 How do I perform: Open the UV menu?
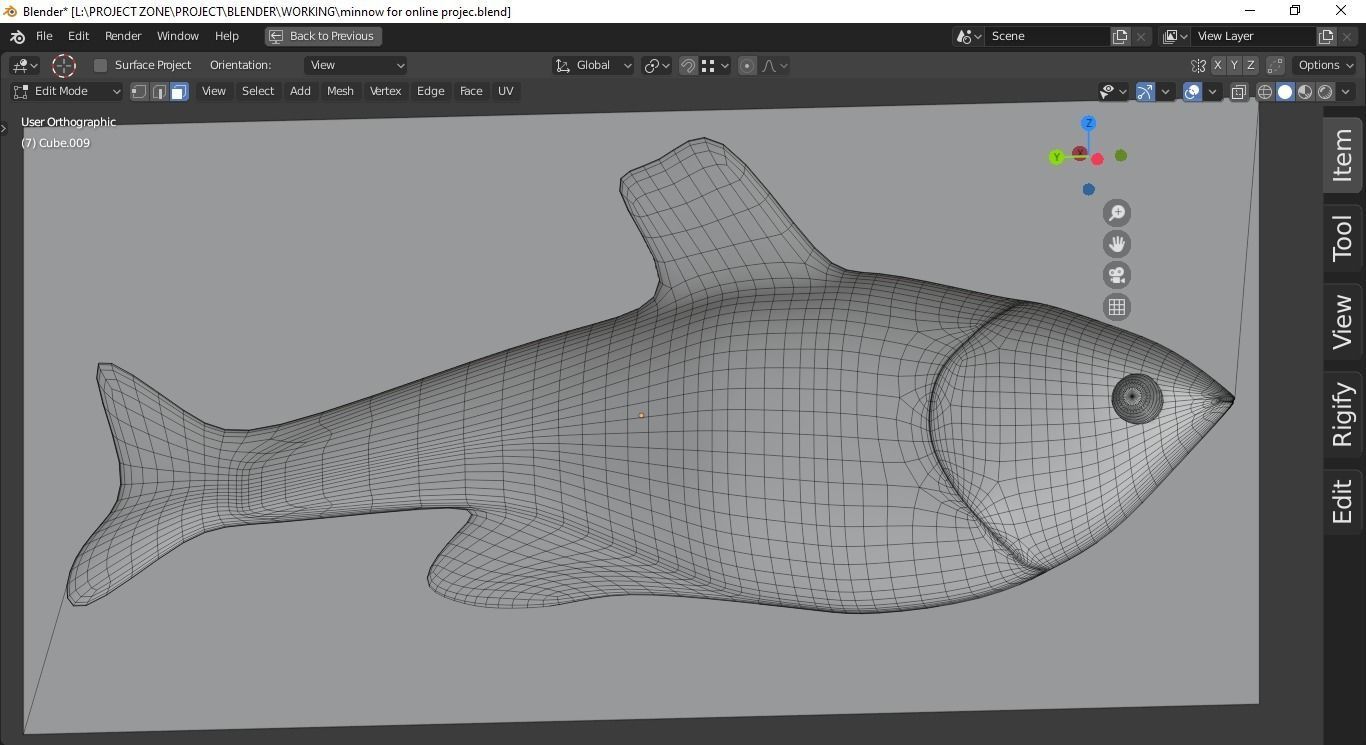pos(506,91)
